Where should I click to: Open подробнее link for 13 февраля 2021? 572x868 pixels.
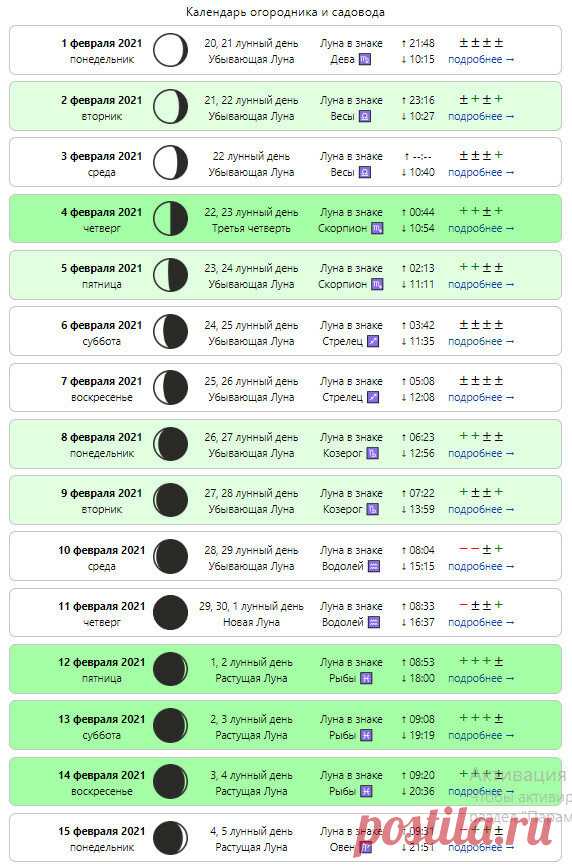tap(481, 736)
